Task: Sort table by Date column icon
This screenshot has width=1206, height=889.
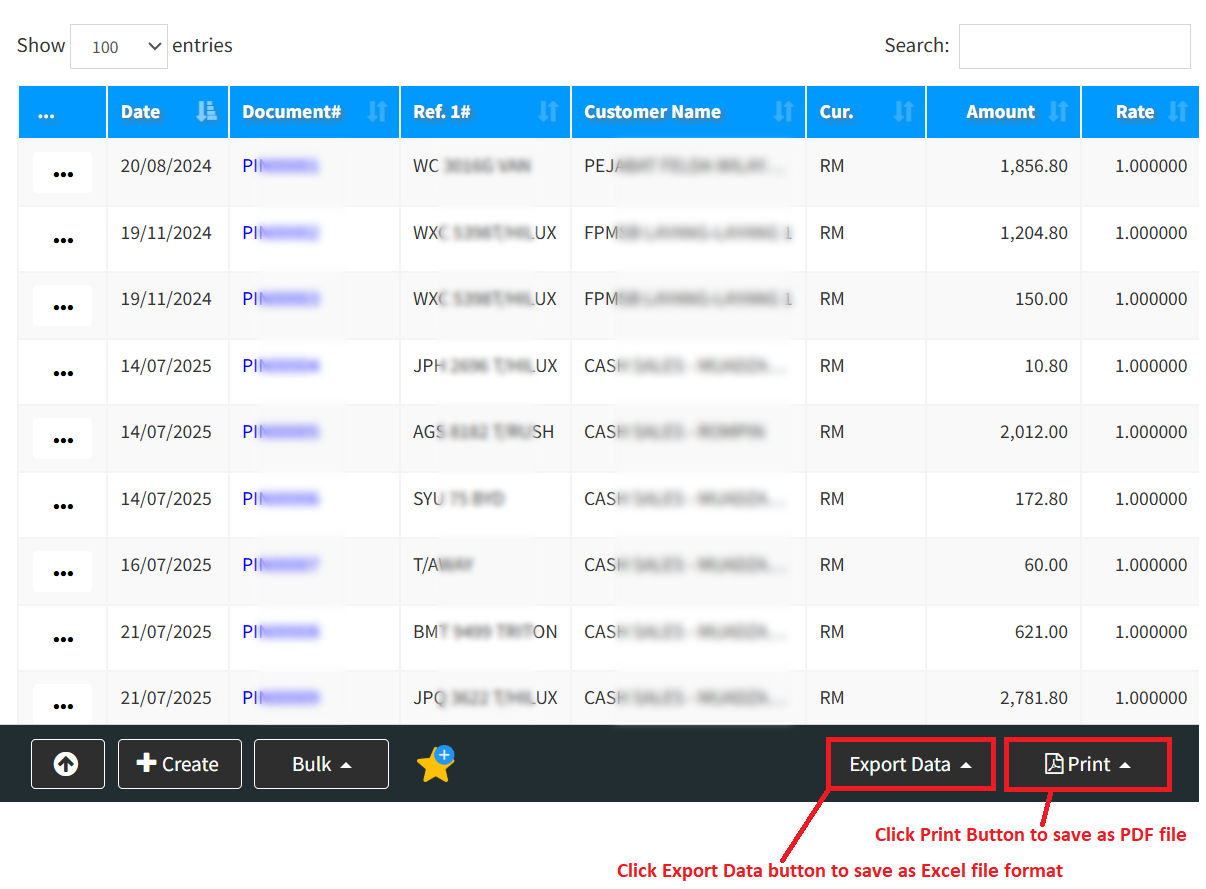Action: tap(206, 112)
